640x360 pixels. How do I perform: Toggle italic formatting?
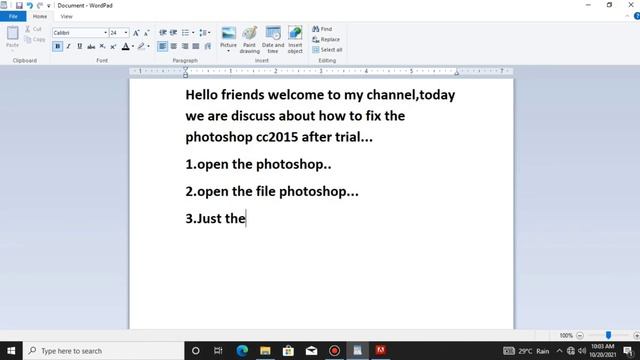tap(69, 47)
